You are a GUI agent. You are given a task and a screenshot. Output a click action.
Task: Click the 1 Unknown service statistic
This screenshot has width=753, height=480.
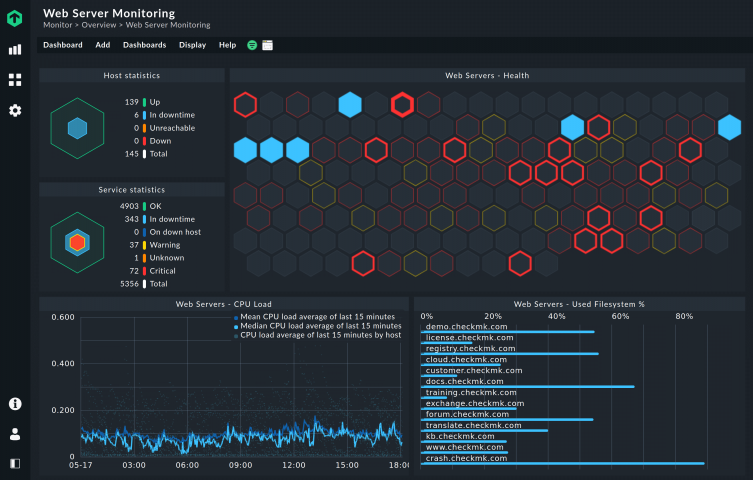point(159,258)
